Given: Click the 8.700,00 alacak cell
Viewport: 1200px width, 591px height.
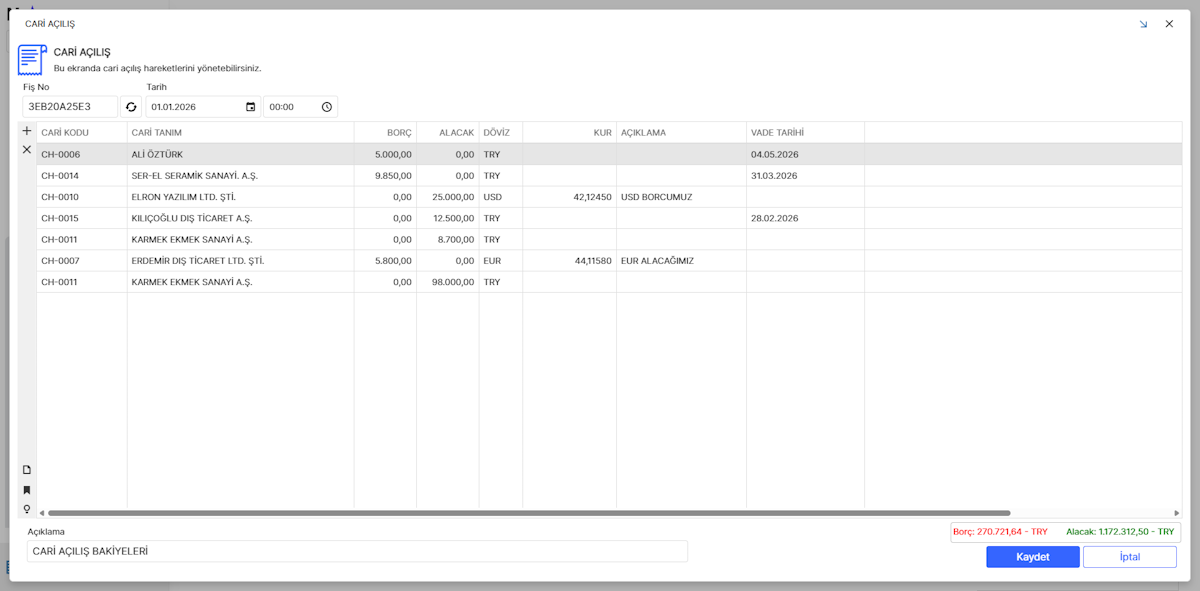Looking at the screenshot, I should tap(447, 240).
